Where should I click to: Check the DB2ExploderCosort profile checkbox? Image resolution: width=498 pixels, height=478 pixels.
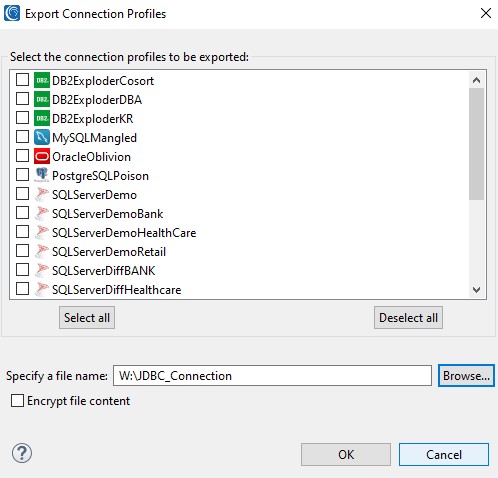(22, 80)
